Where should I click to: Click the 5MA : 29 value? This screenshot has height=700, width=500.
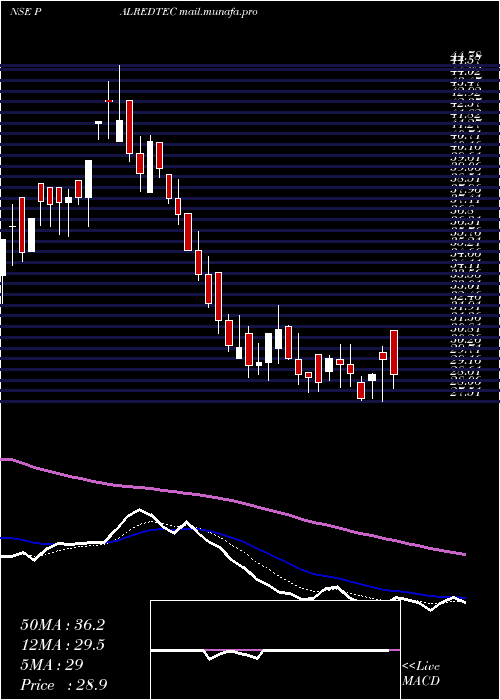click(52, 665)
